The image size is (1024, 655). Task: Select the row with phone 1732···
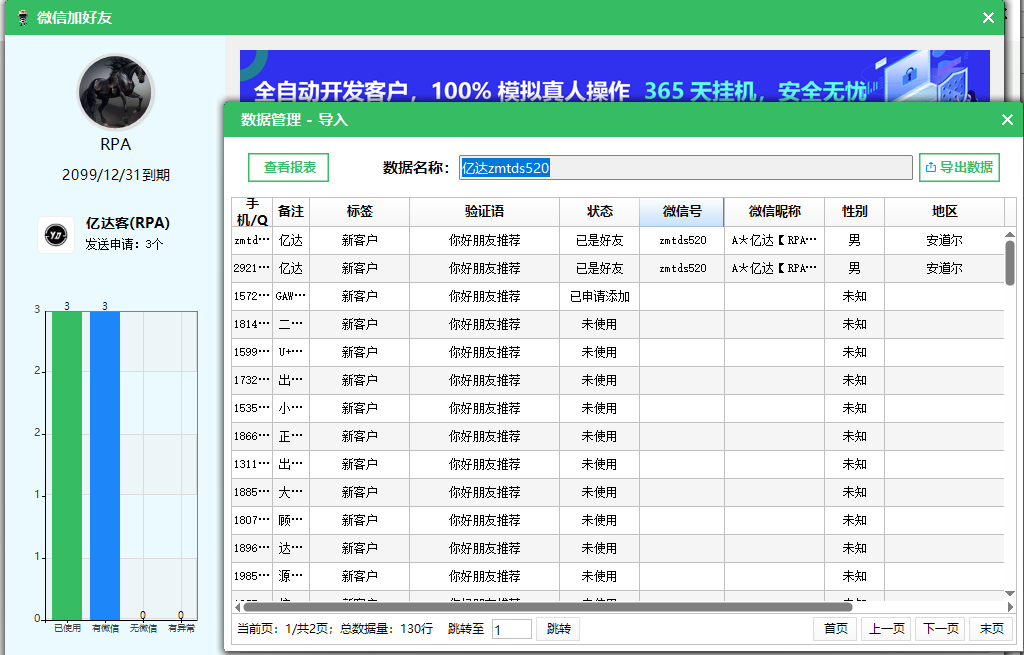pos(618,381)
